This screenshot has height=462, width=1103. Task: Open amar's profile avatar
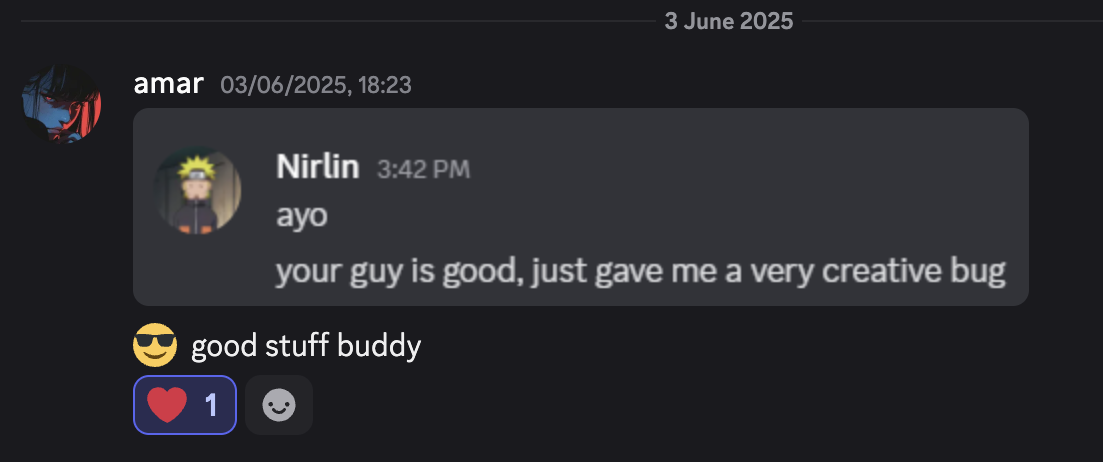(61, 103)
